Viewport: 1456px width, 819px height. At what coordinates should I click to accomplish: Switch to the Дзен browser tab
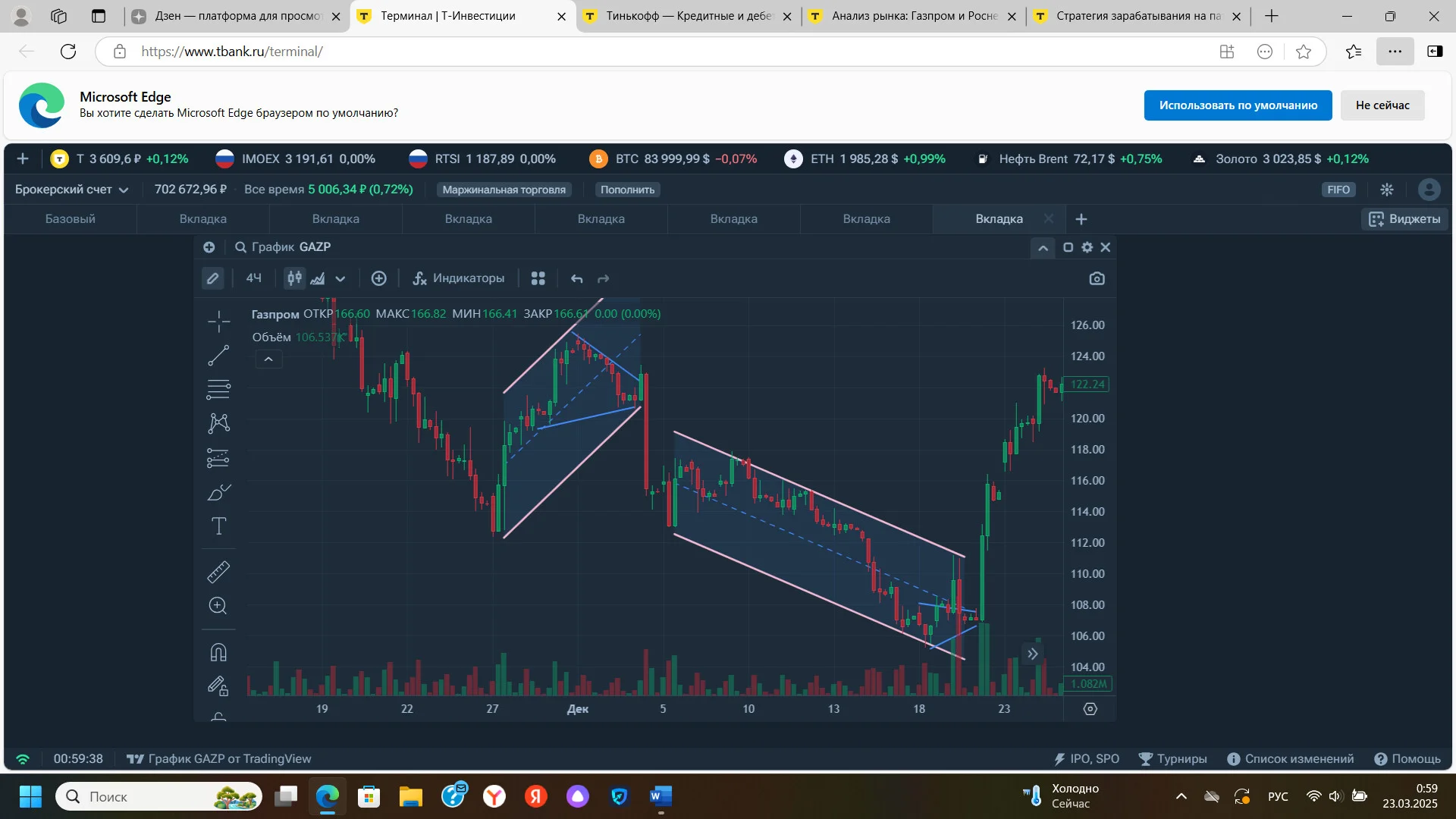(235, 16)
